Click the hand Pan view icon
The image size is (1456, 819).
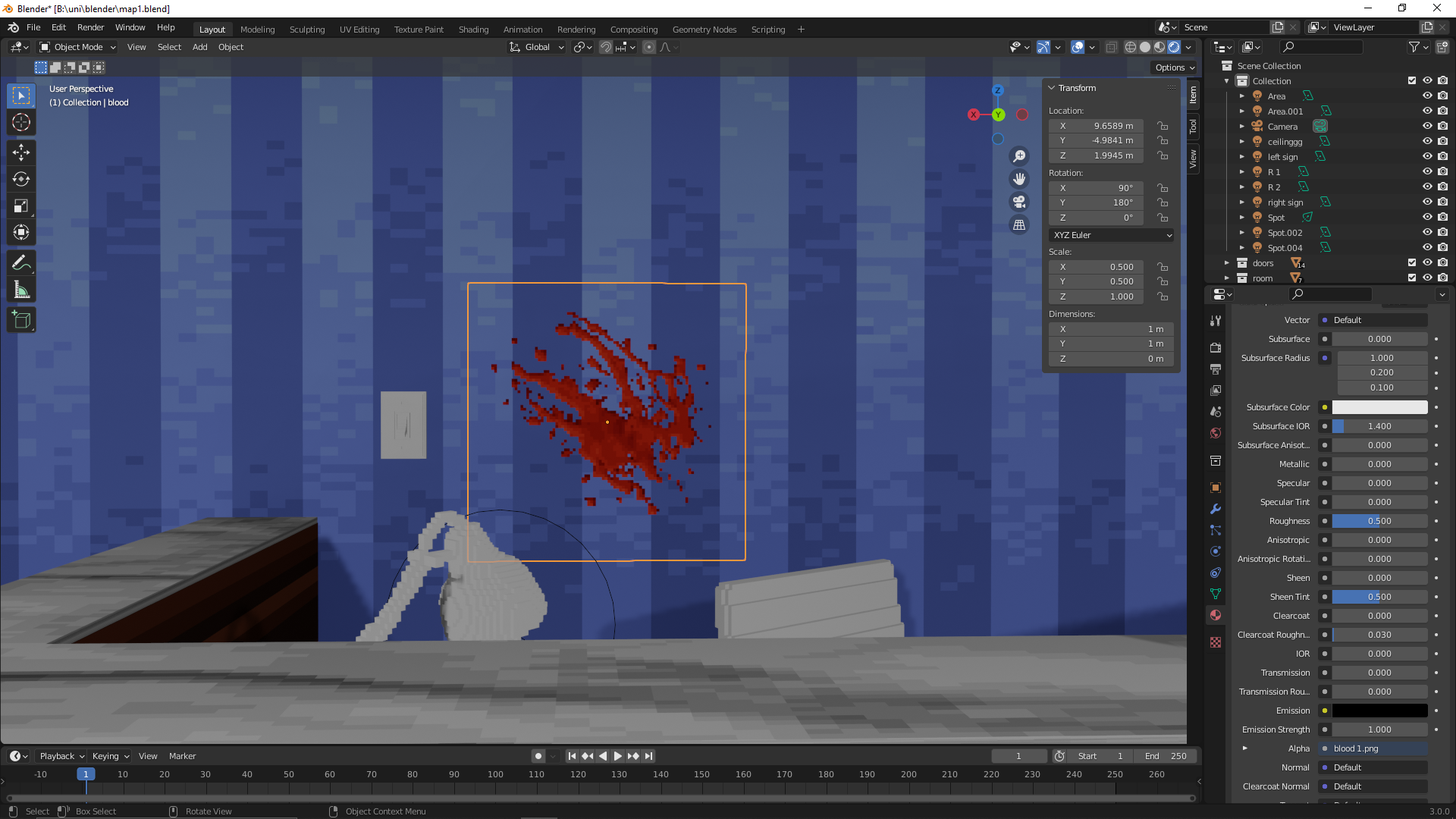click(1019, 179)
